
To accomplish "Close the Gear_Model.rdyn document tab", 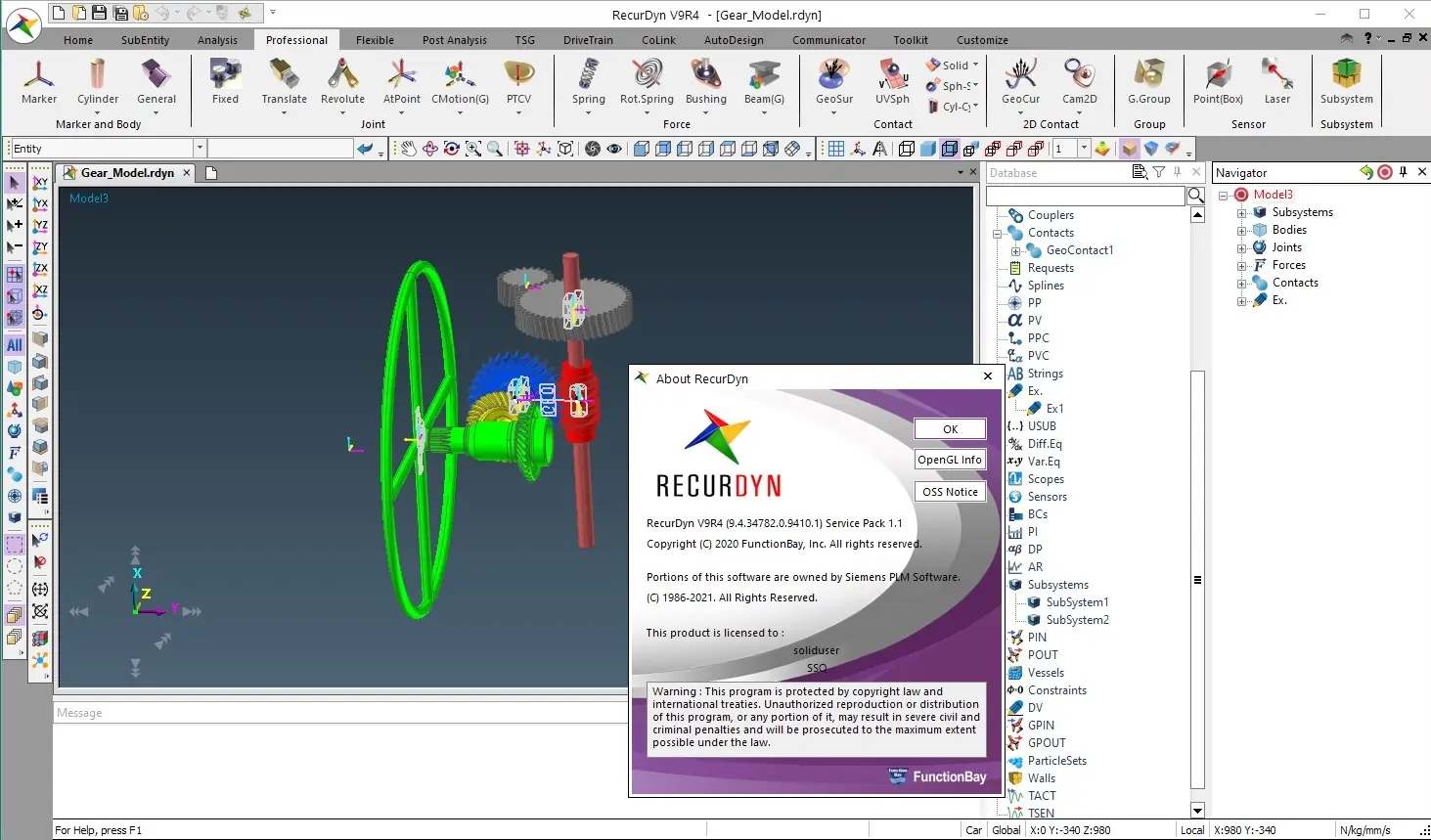I will click(186, 173).
